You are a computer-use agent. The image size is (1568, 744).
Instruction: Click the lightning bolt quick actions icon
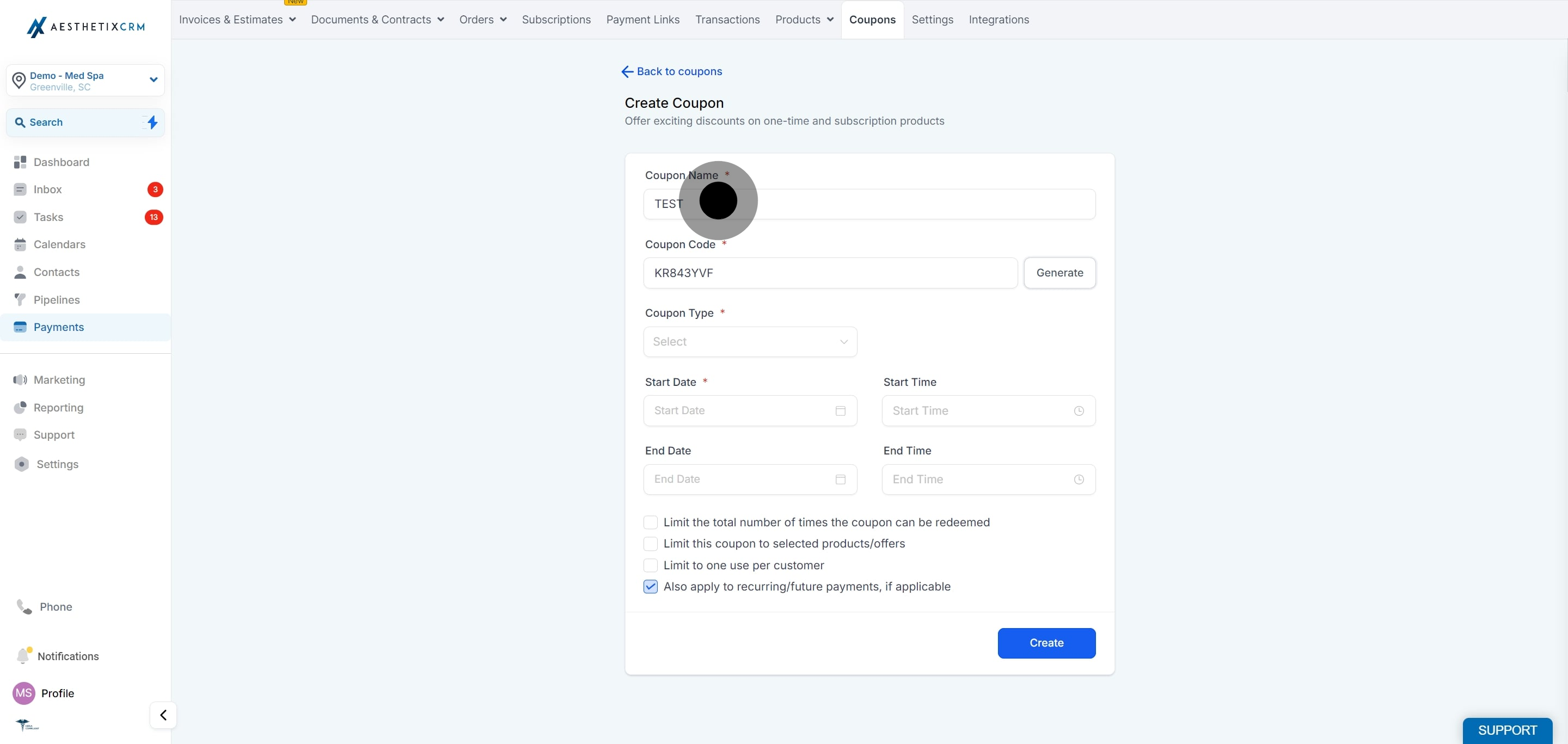pyautogui.click(x=152, y=122)
